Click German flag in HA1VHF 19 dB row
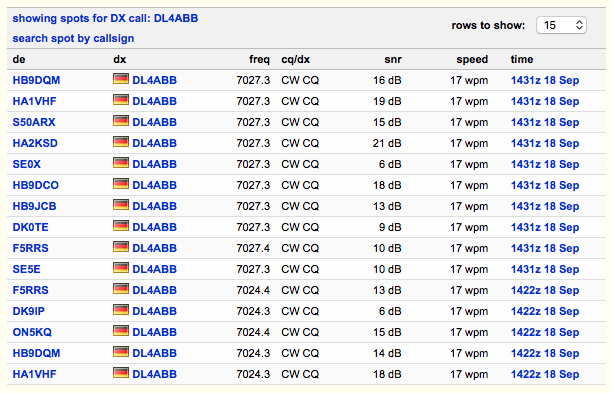This screenshot has width=612, height=393. point(121,100)
